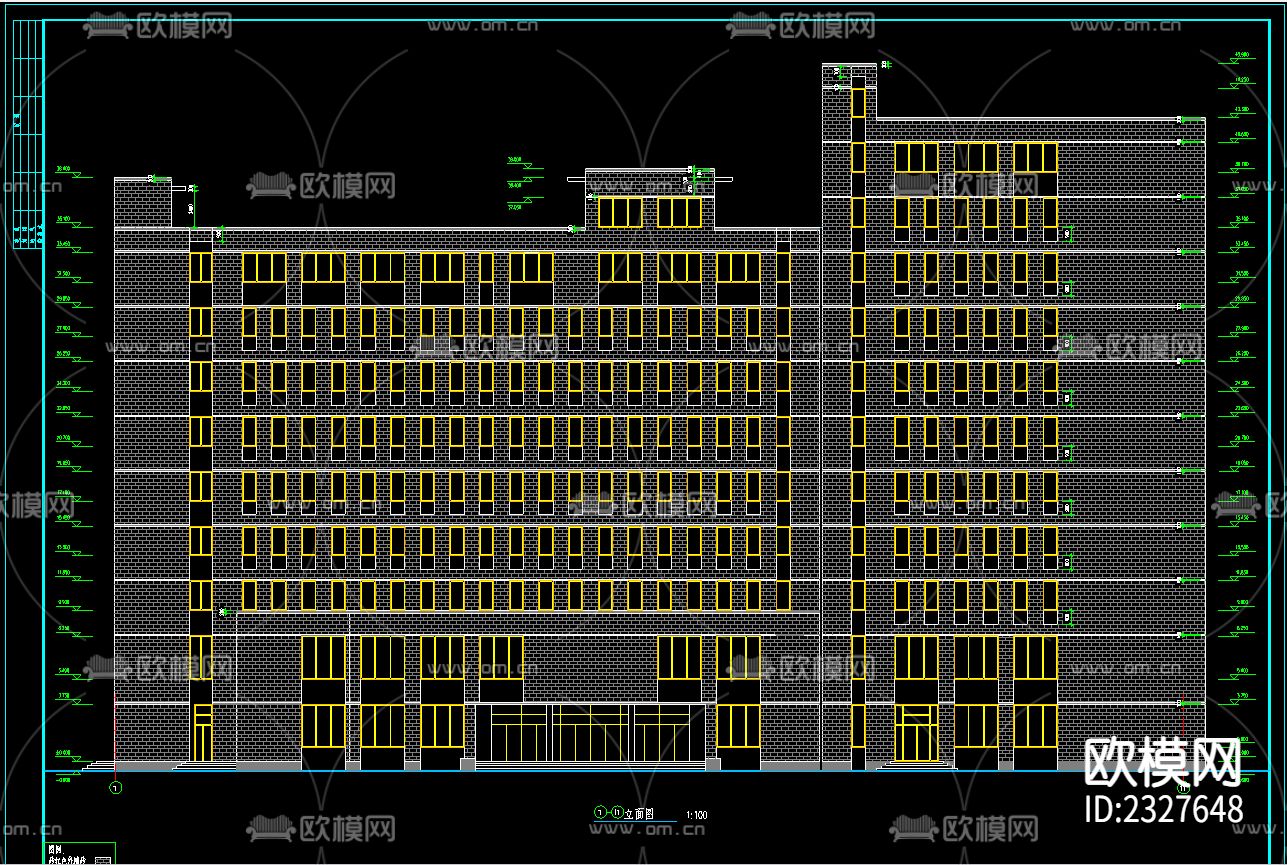Click the ID:2327648 text
The image size is (1287, 865).
pyautogui.click(x=1164, y=808)
